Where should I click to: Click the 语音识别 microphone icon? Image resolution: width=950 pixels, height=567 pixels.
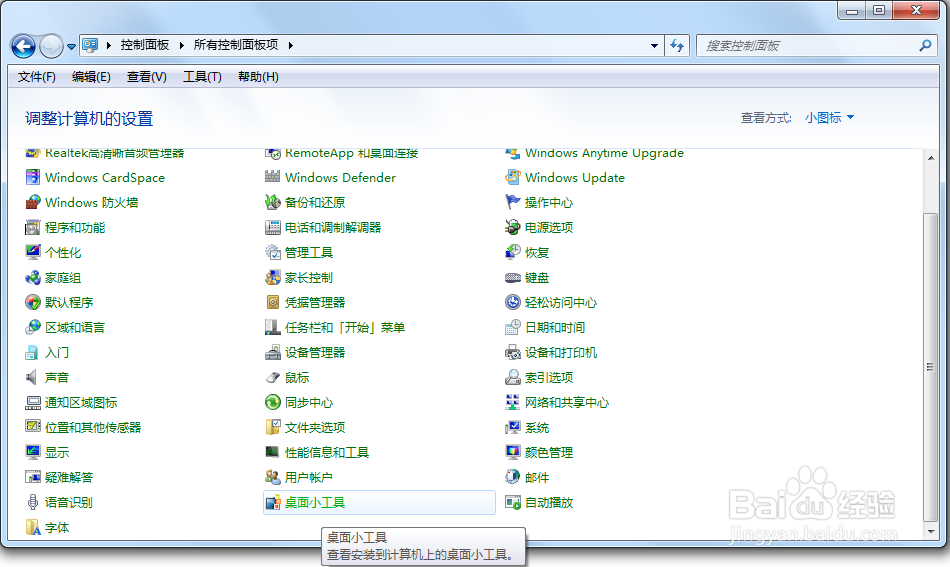coord(33,502)
